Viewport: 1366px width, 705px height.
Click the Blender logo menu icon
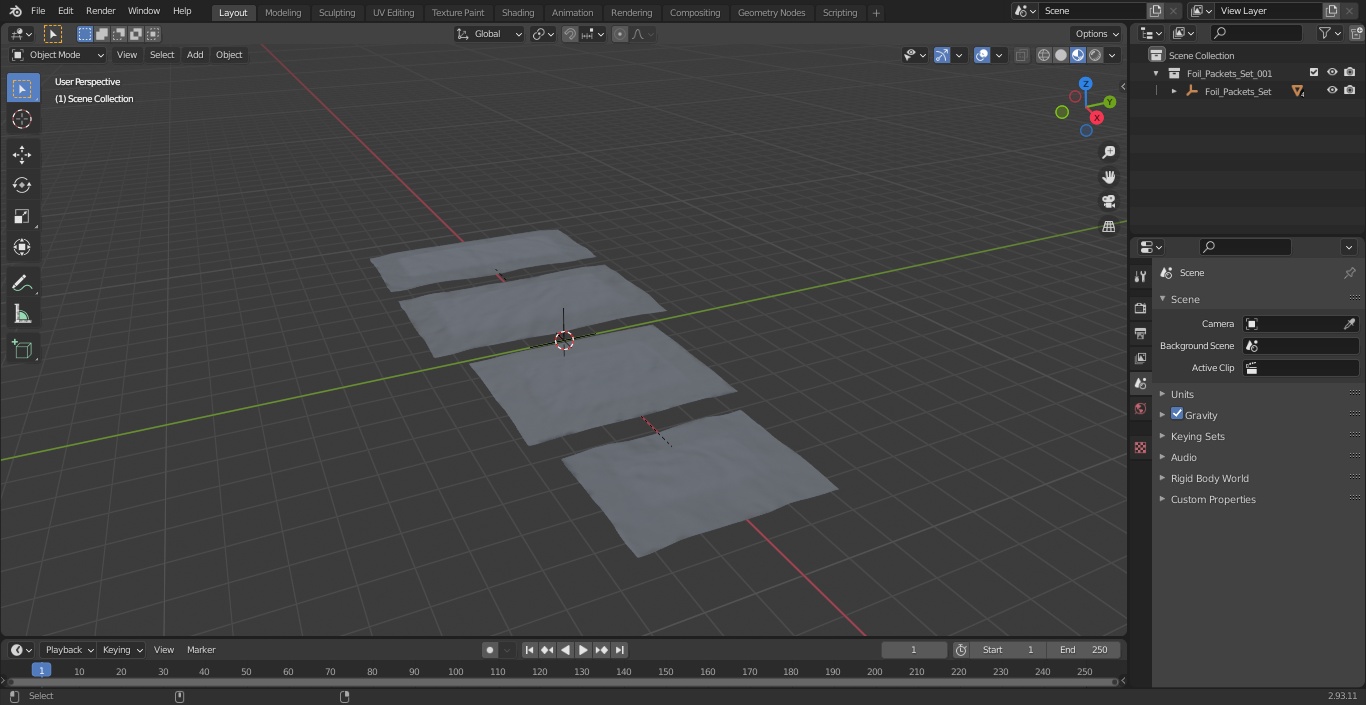[15, 11]
